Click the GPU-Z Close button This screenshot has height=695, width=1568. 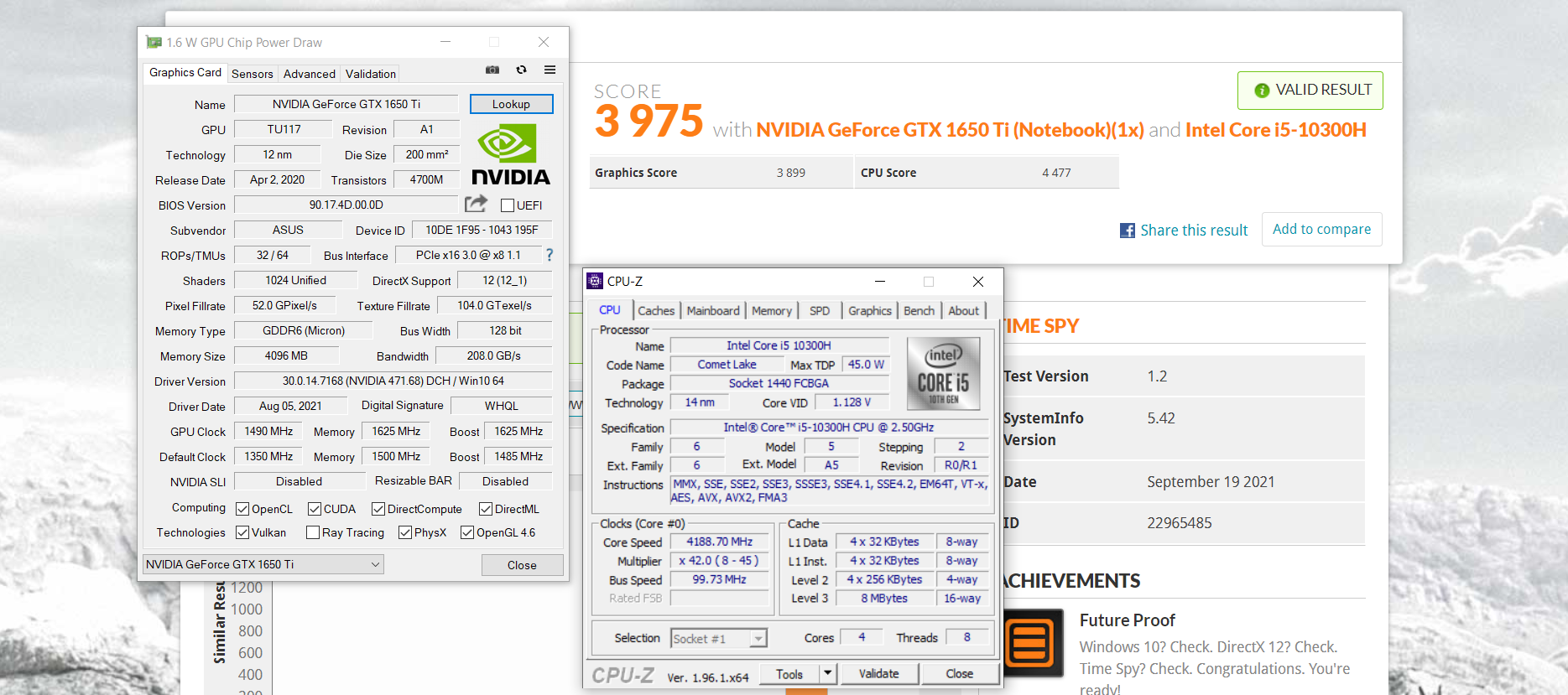click(522, 565)
